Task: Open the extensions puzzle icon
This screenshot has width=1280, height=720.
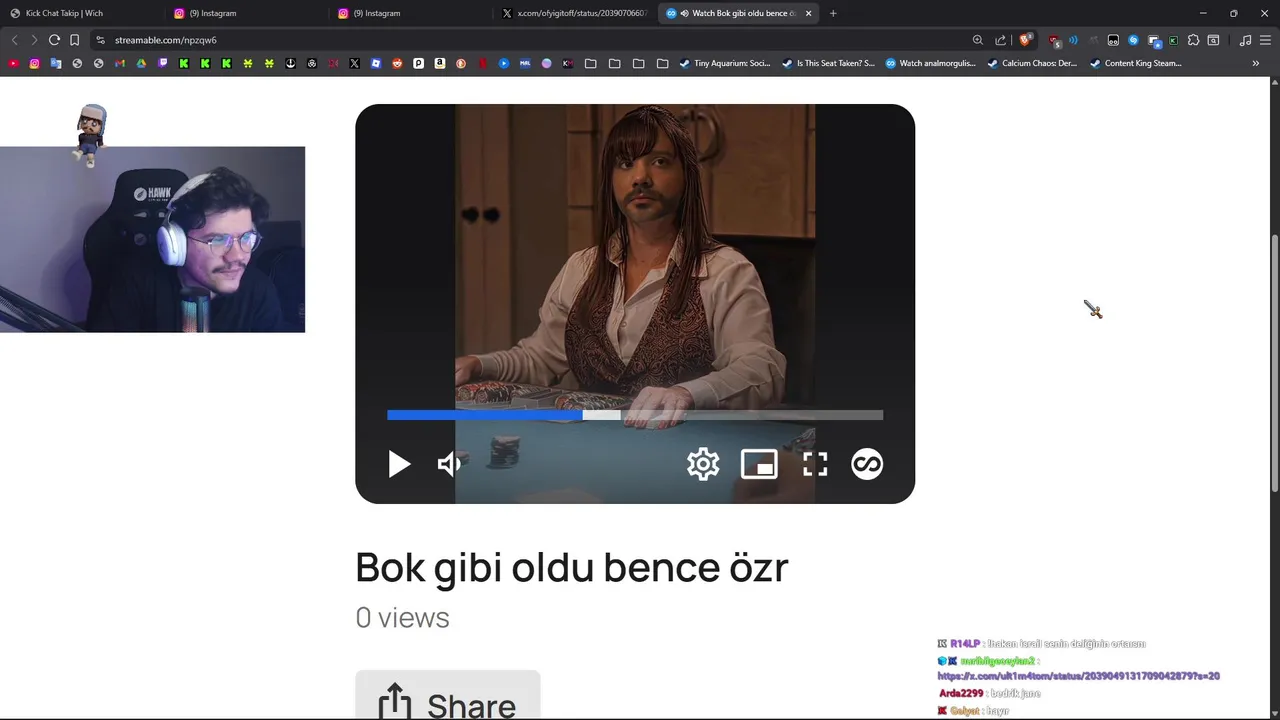Action: pyautogui.click(x=1193, y=40)
